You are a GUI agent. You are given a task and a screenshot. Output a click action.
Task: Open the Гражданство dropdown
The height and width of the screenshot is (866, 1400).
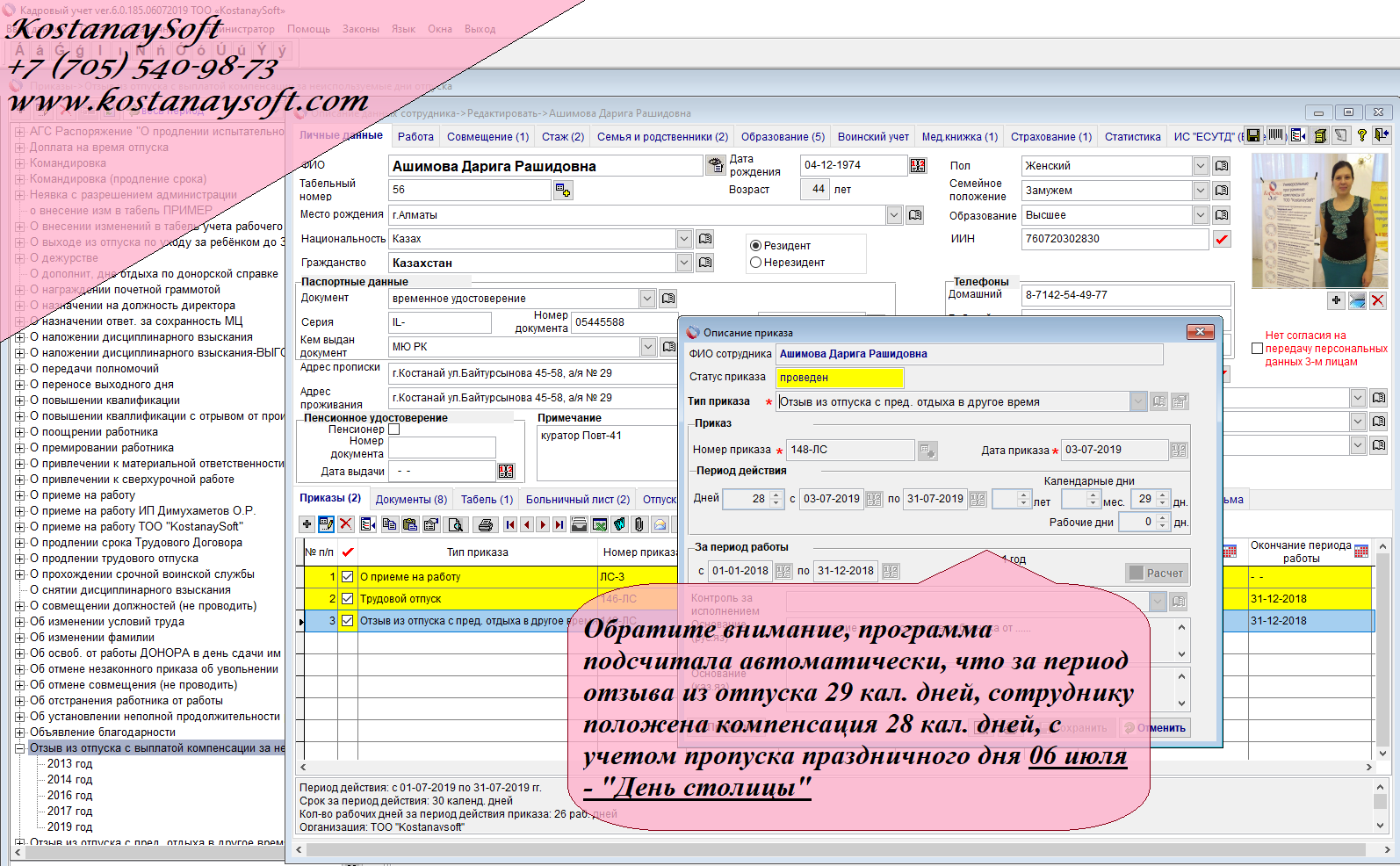(684, 262)
